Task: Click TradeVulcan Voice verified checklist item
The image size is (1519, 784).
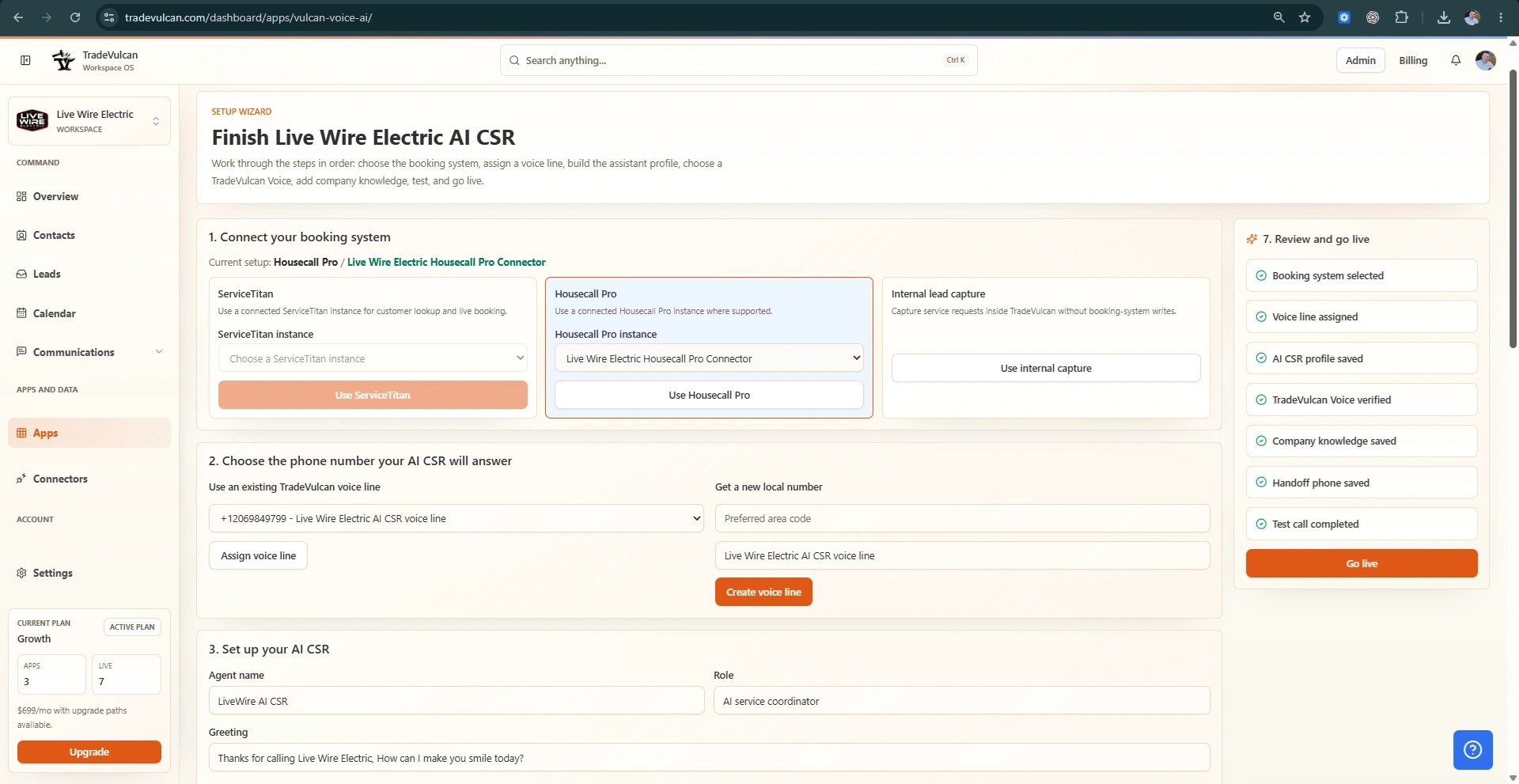Action: click(x=1362, y=400)
